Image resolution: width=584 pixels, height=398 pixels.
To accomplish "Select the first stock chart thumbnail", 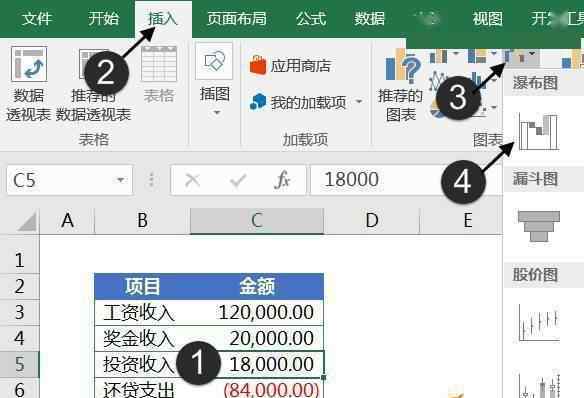I will pos(539,322).
